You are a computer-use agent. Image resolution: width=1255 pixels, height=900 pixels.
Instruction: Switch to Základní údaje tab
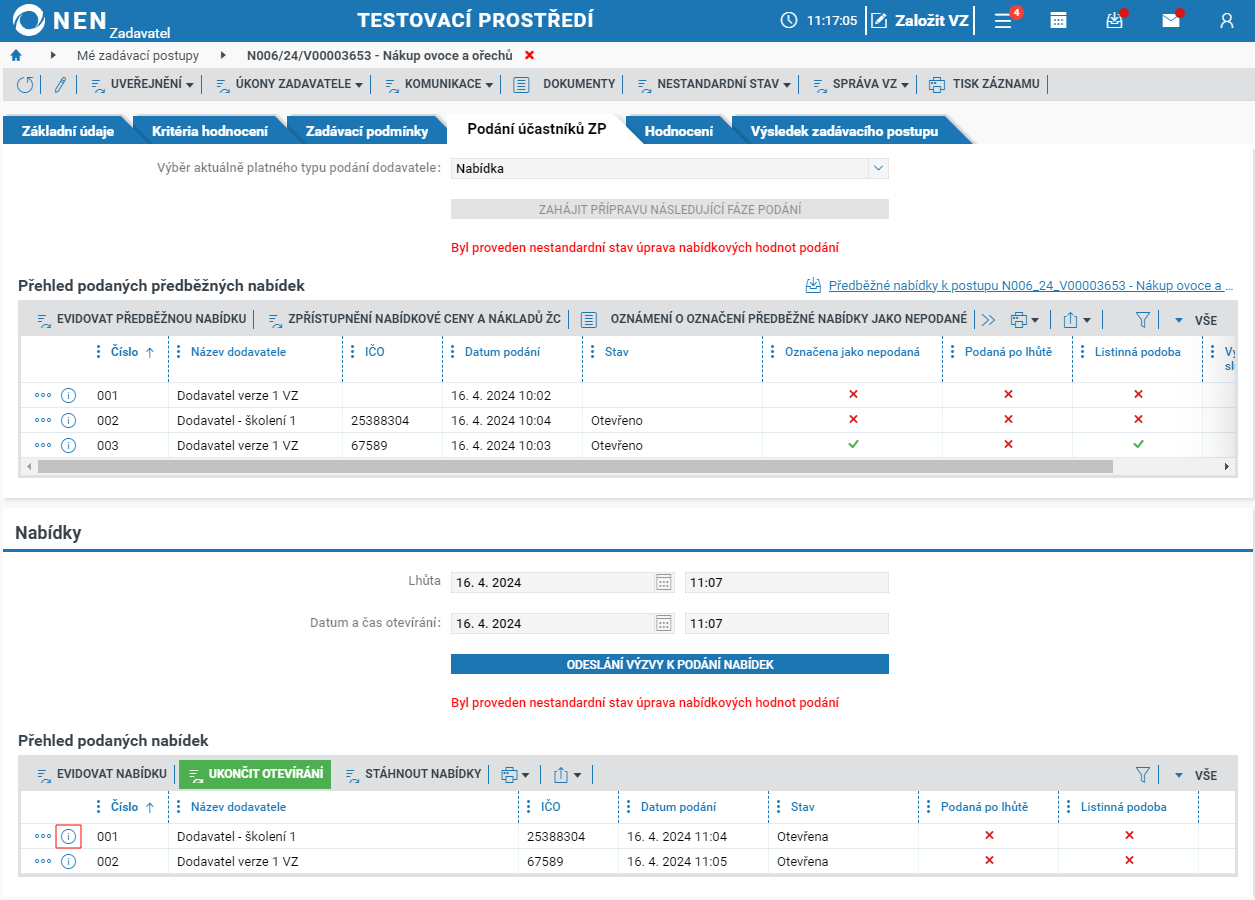[67, 131]
